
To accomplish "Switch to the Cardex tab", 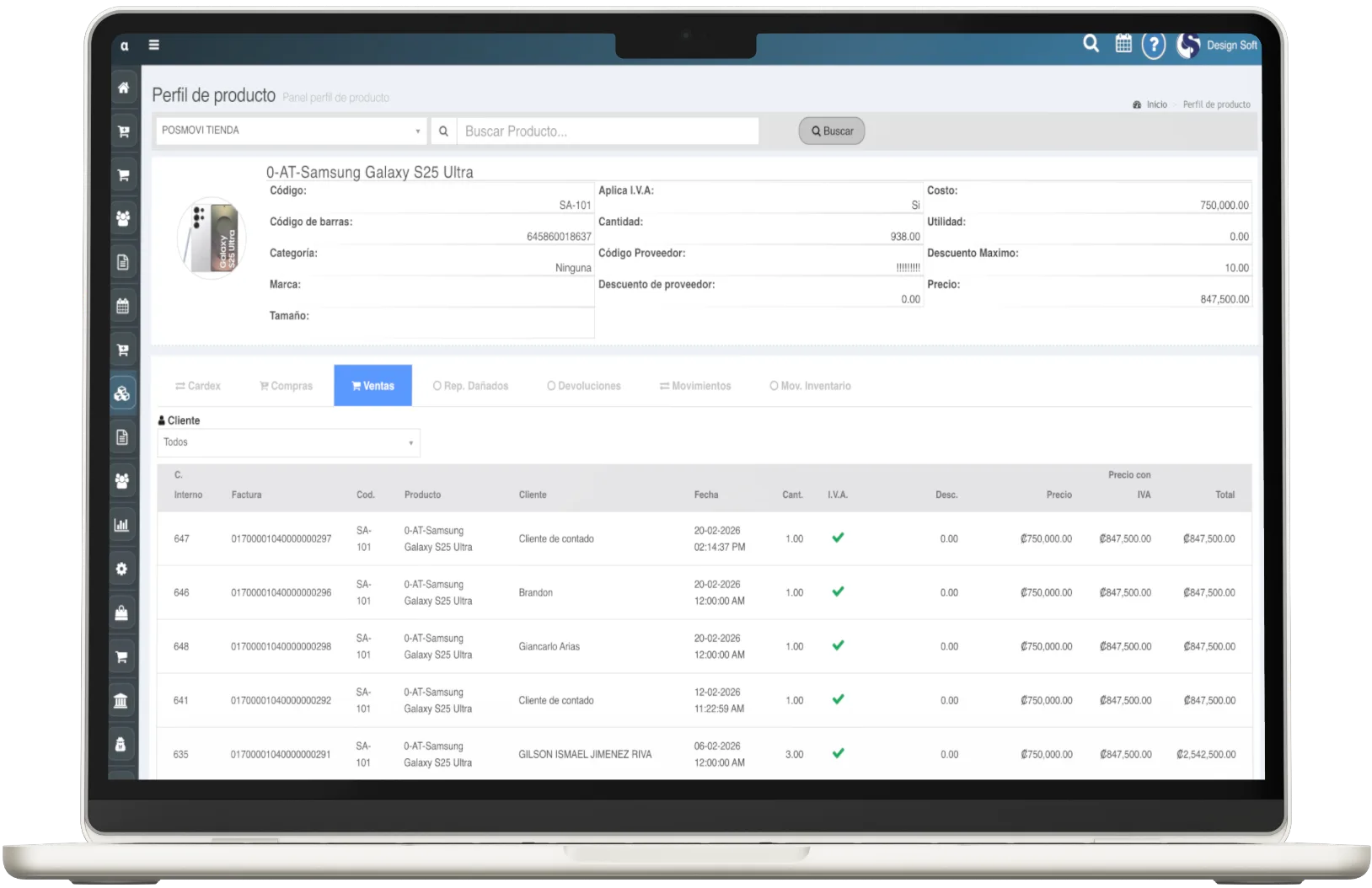I will 198,386.
